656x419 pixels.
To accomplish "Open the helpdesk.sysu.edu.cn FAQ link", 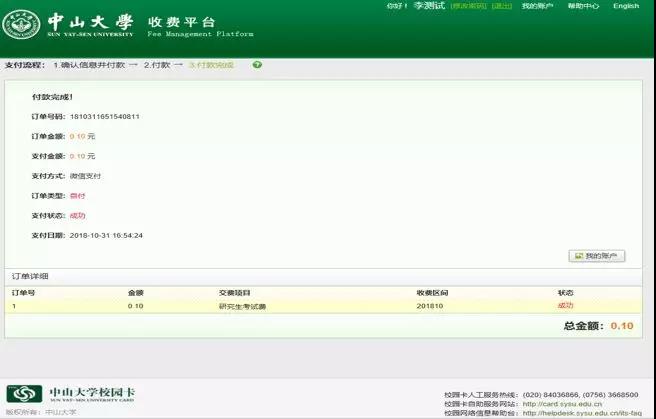I will pos(582,412).
